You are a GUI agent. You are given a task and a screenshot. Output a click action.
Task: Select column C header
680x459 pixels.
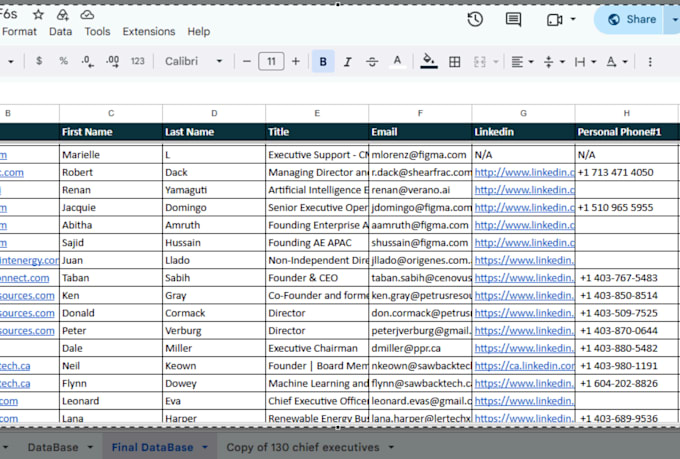click(x=111, y=114)
